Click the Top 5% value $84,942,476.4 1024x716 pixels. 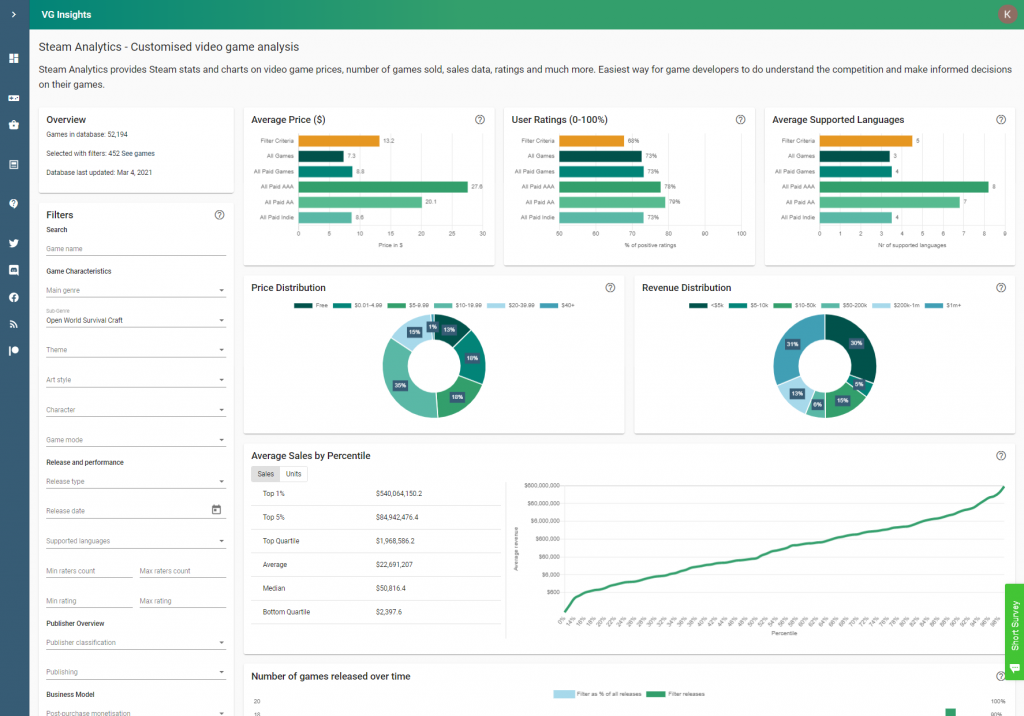click(x=397, y=517)
